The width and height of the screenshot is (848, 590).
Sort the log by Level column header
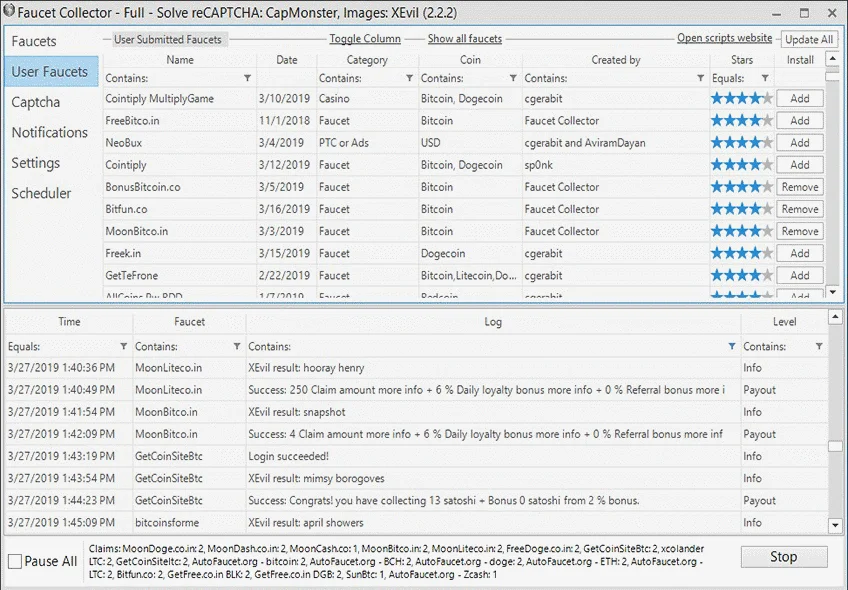pos(784,322)
